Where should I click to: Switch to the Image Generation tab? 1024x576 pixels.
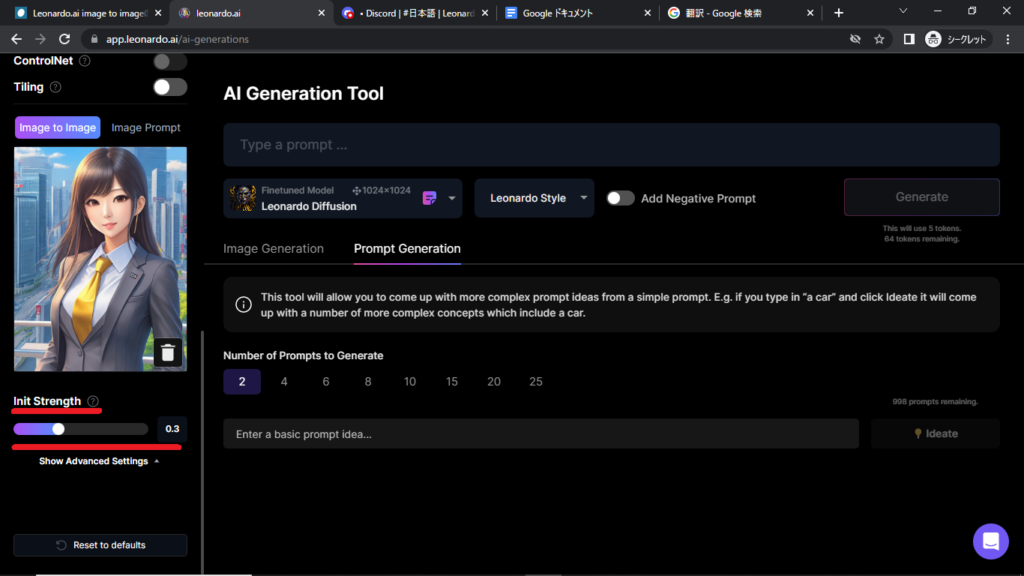click(273, 249)
